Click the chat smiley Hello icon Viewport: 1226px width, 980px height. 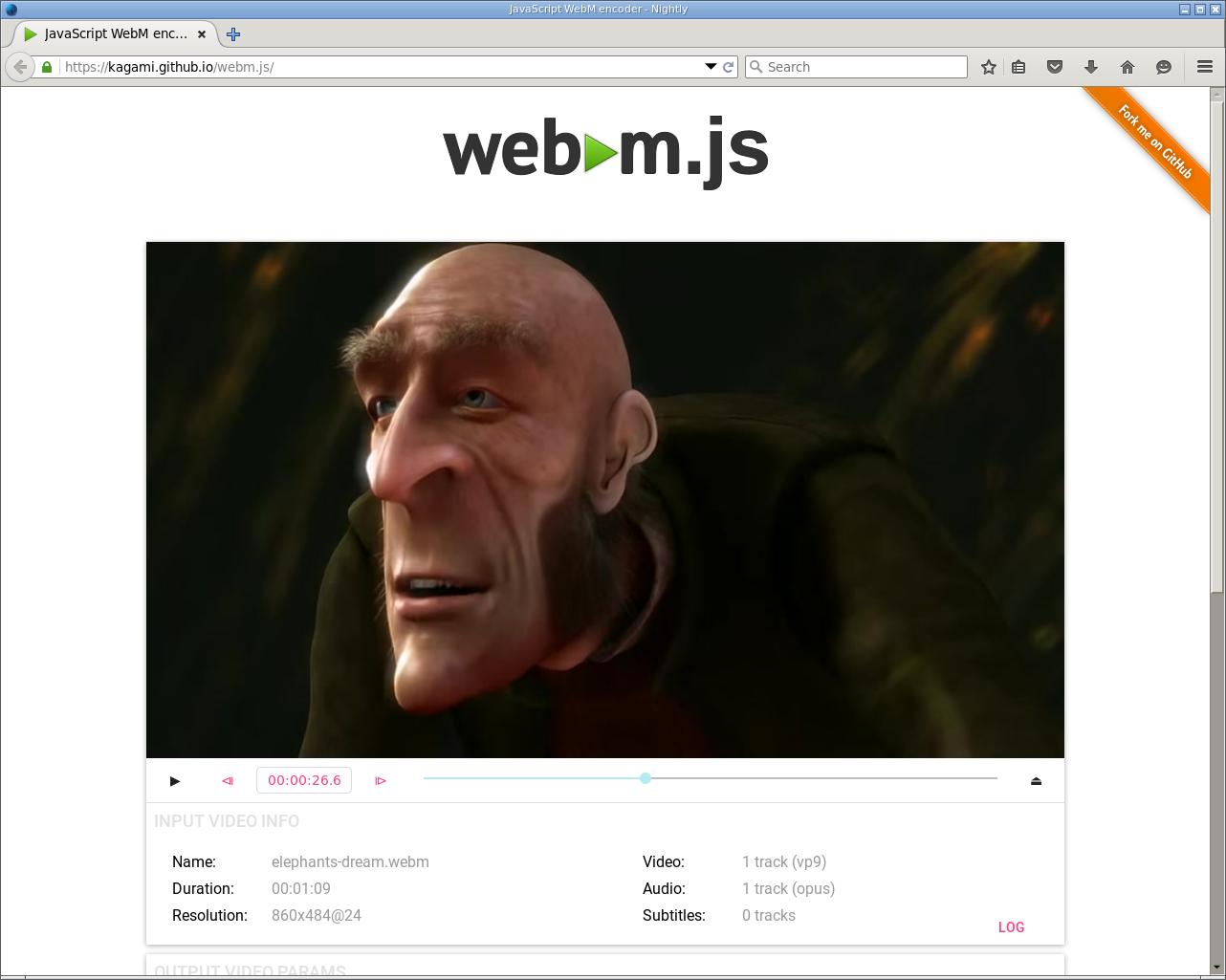1164,67
